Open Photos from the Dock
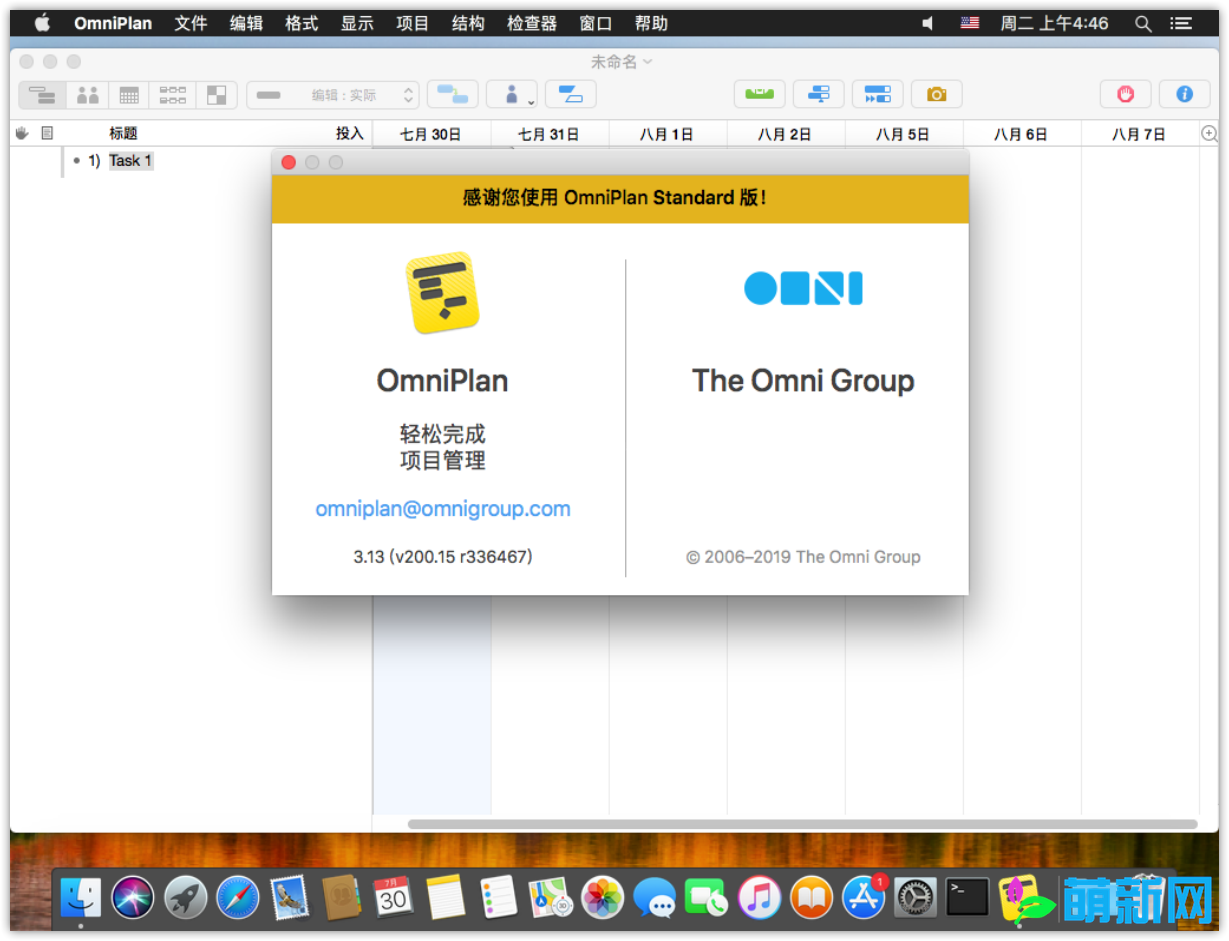 coord(603,898)
